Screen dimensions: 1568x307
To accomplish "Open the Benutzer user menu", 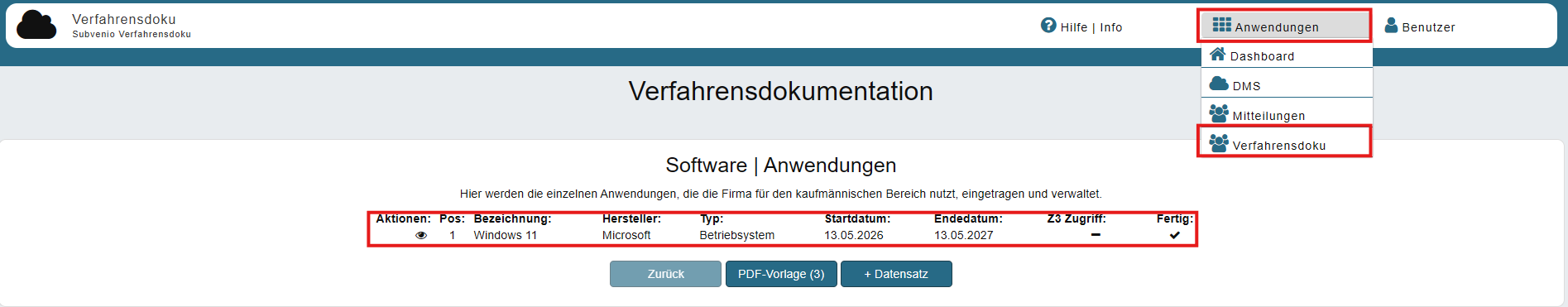I will (x=1420, y=26).
